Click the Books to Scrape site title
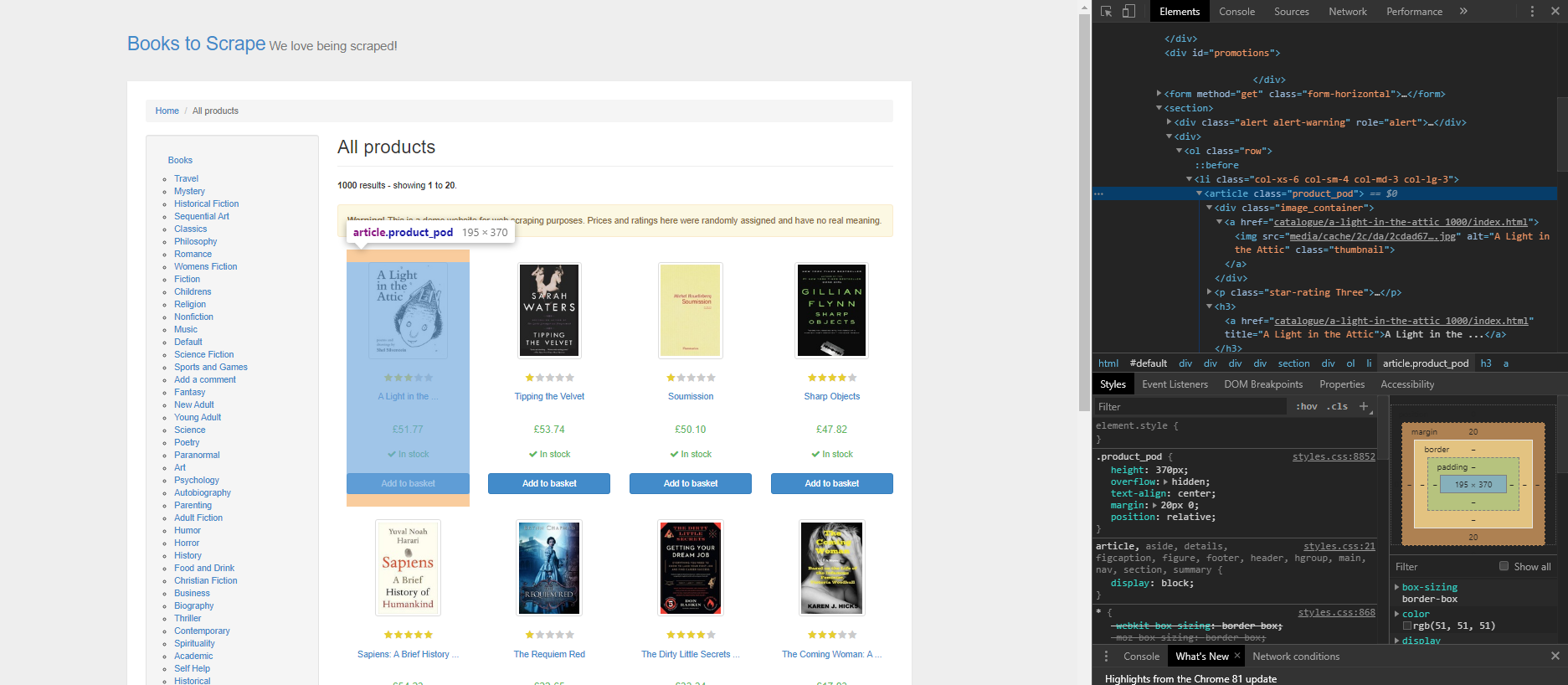Image resolution: width=1568 pixels, height=685 pixels. point(196,44)
